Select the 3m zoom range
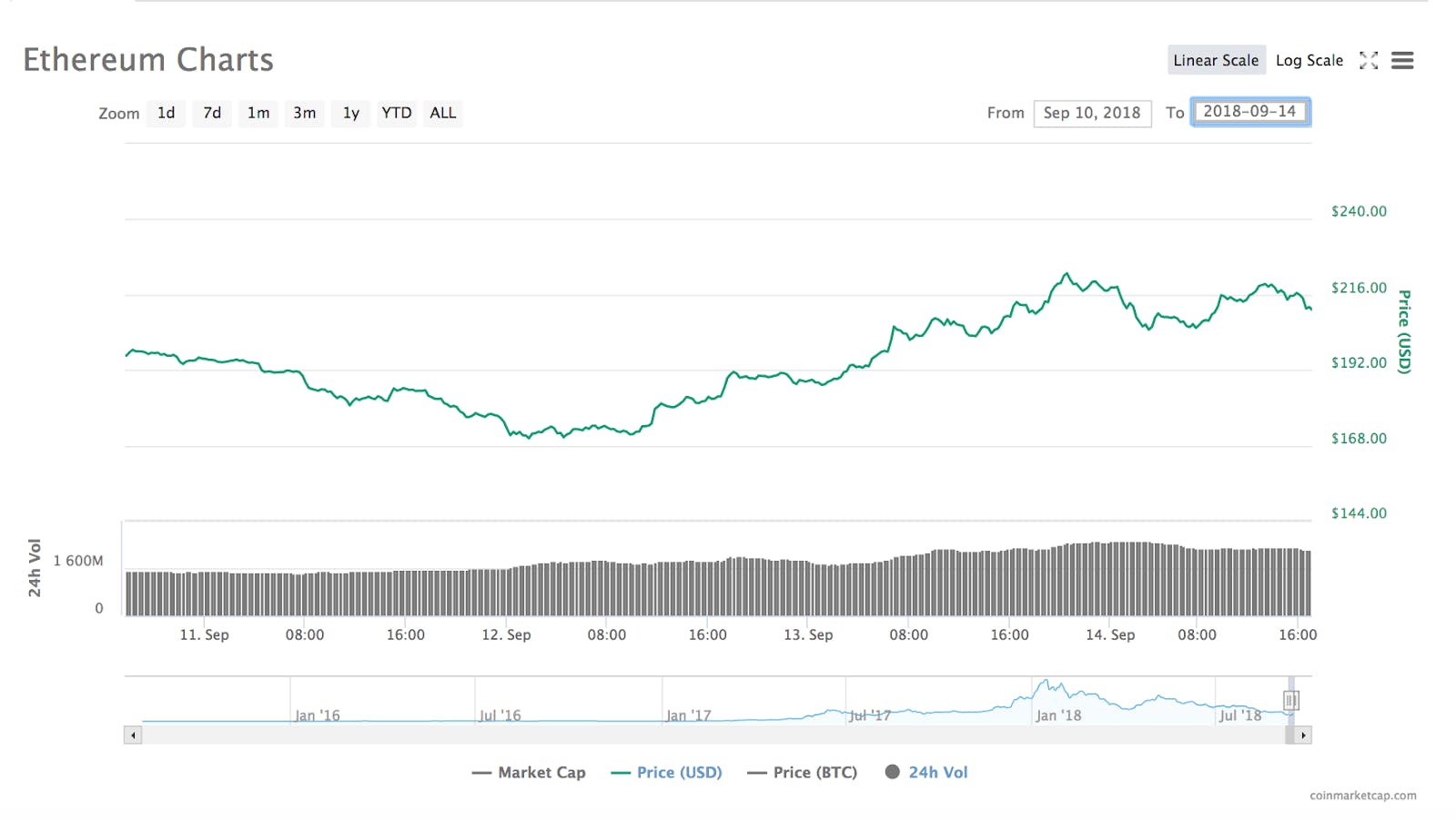 (305, 113)
